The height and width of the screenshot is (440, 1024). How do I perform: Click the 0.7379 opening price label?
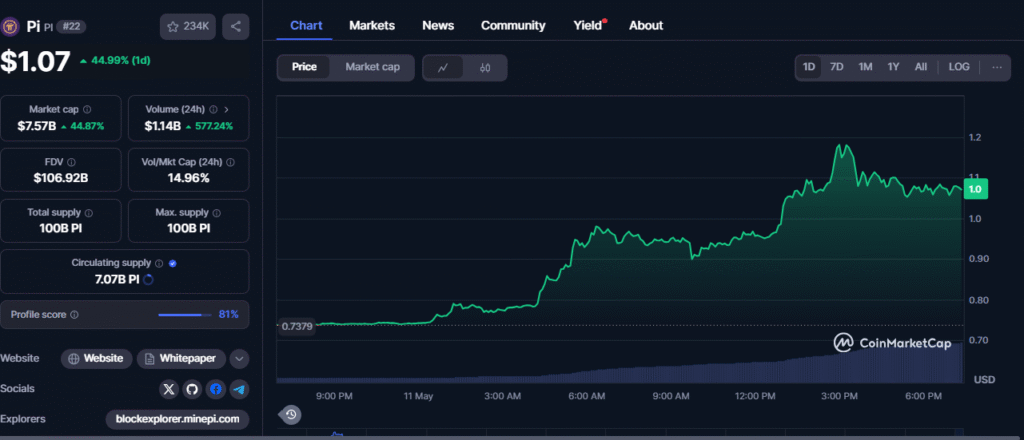click(x=296, y=326)
